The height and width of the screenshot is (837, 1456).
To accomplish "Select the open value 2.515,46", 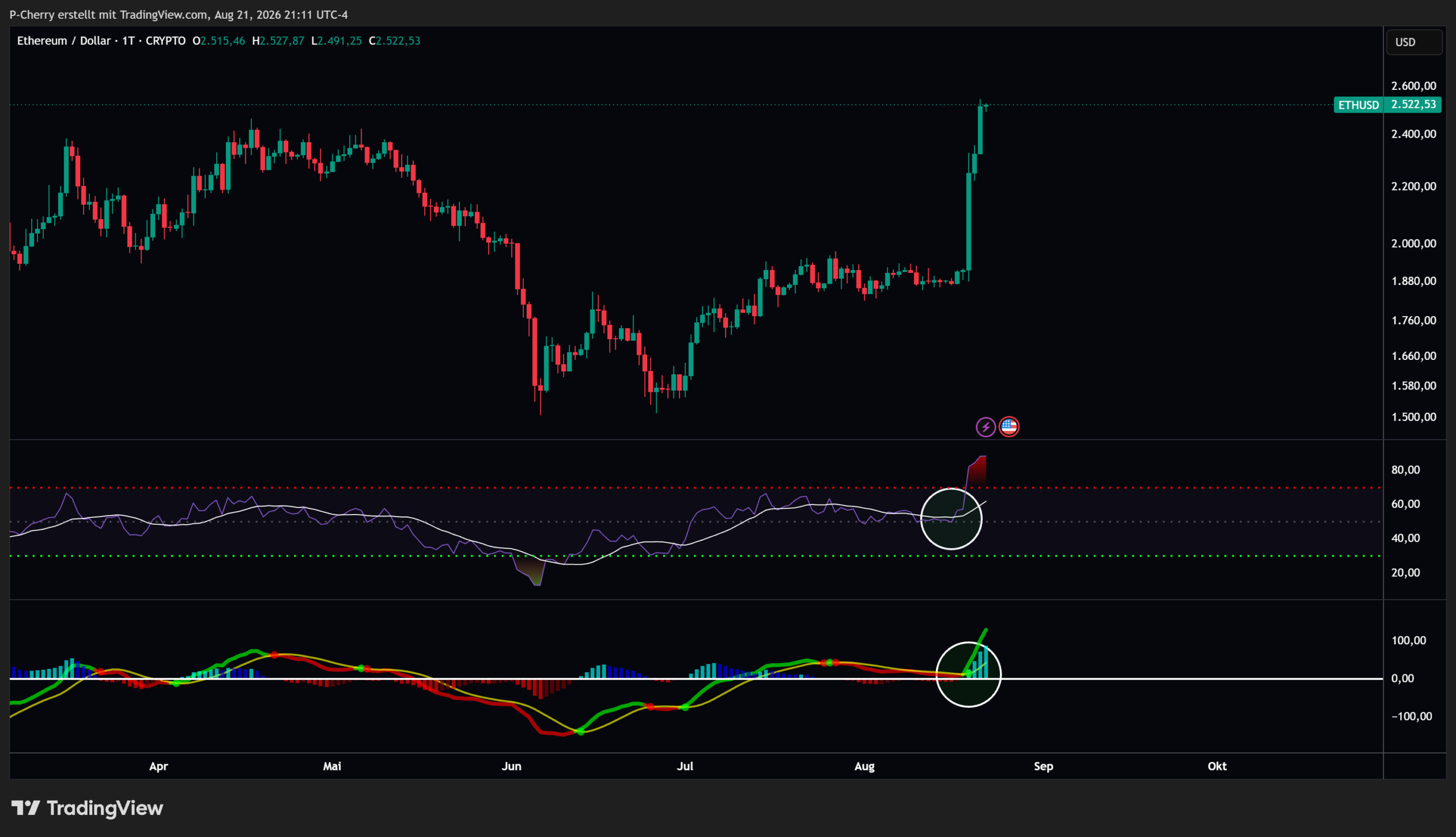I will click(x=222, y=41).
